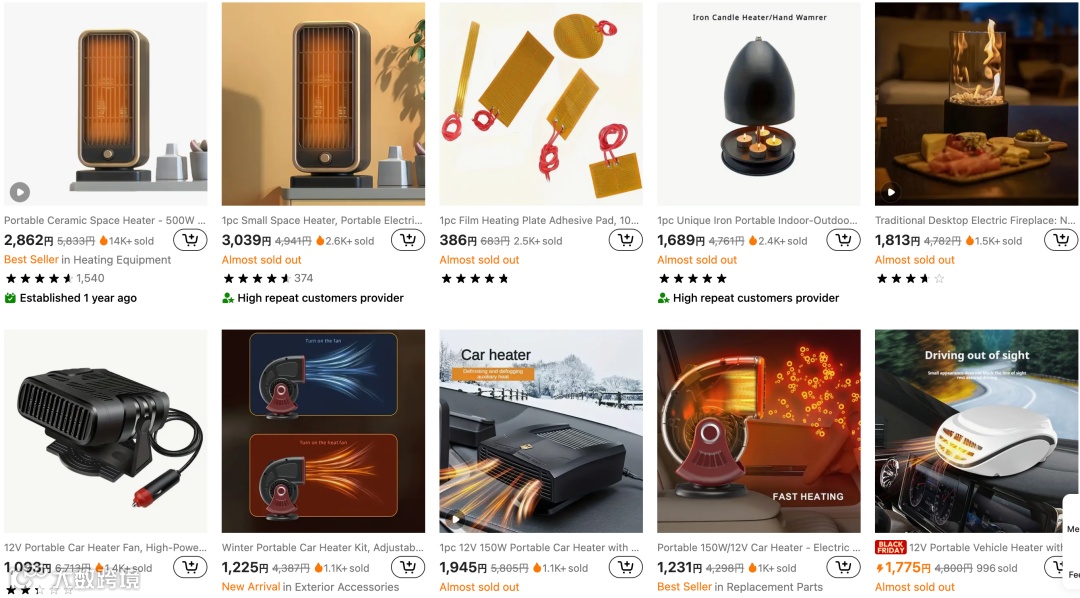Open 1pc Small Space Heater product title
Screen dimensions: 1080x598
tap(322, 220)
